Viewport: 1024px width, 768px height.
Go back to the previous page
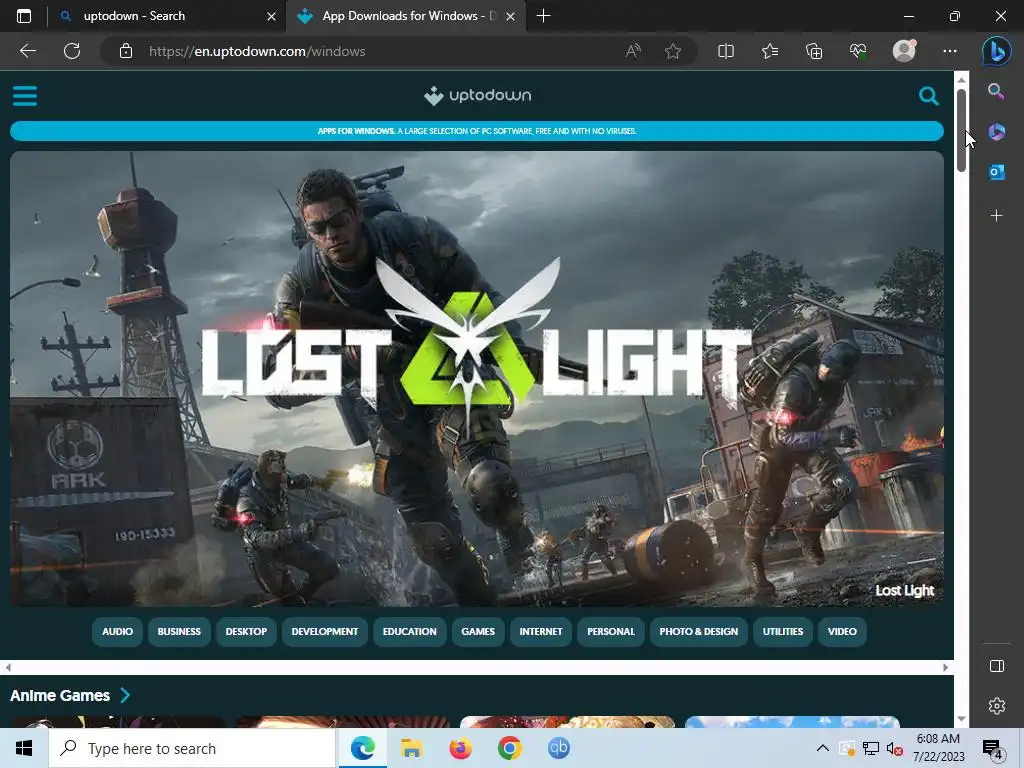[x=27, y=51]
